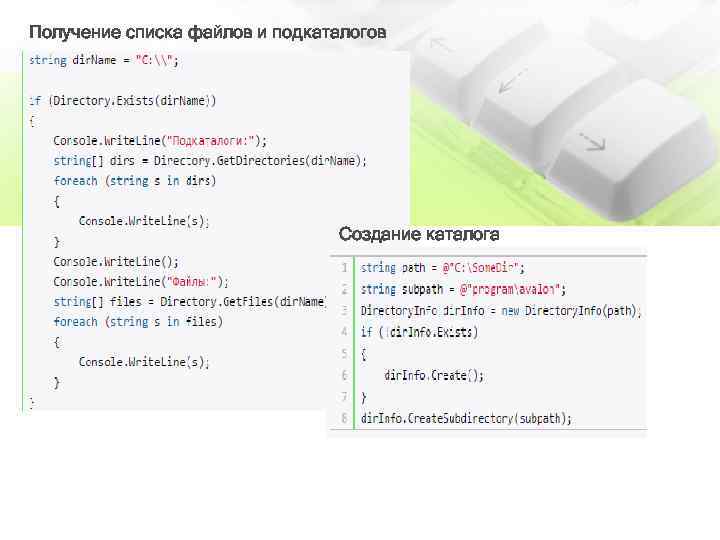This screenshot has height=540, width=720.
Task: Click the if (!dirInfo.Exists) line
Action: click(x=419, y=332)
